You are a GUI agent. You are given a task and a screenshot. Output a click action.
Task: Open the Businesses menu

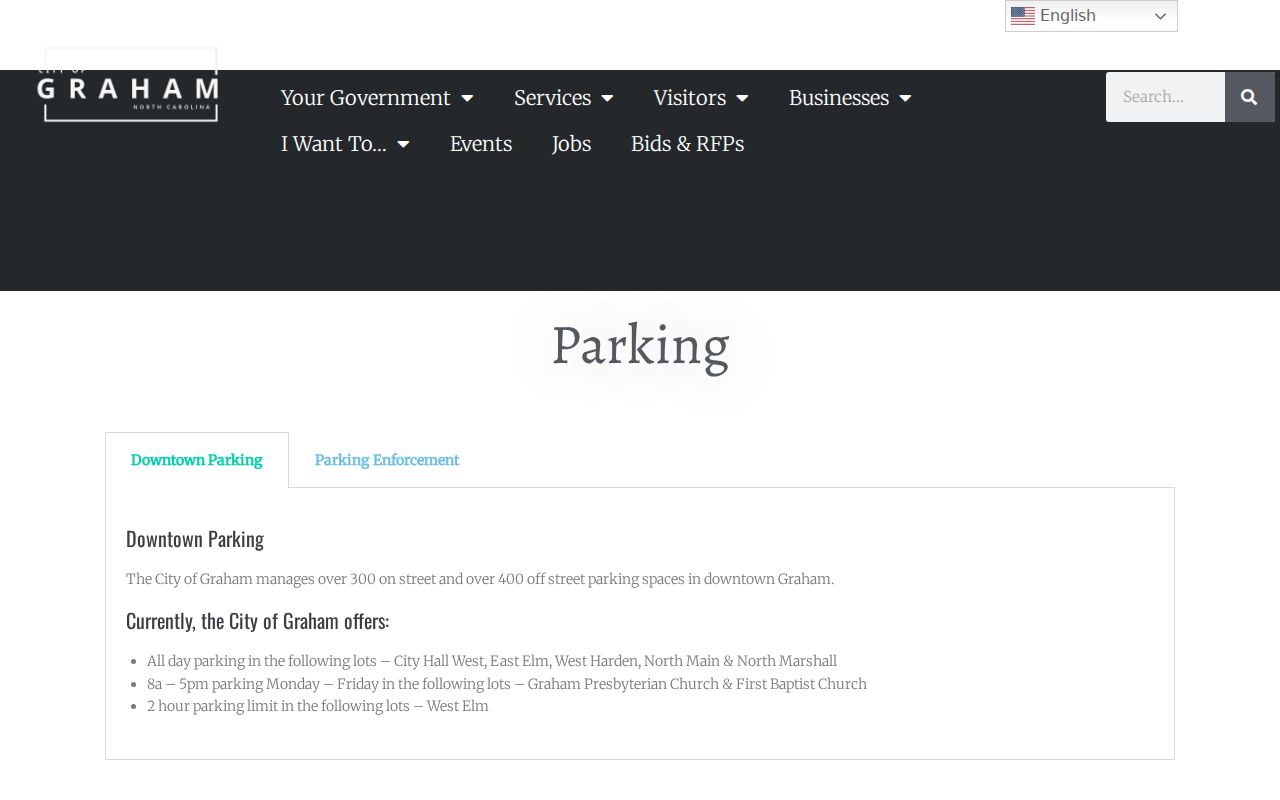click(x=838, y=98)
